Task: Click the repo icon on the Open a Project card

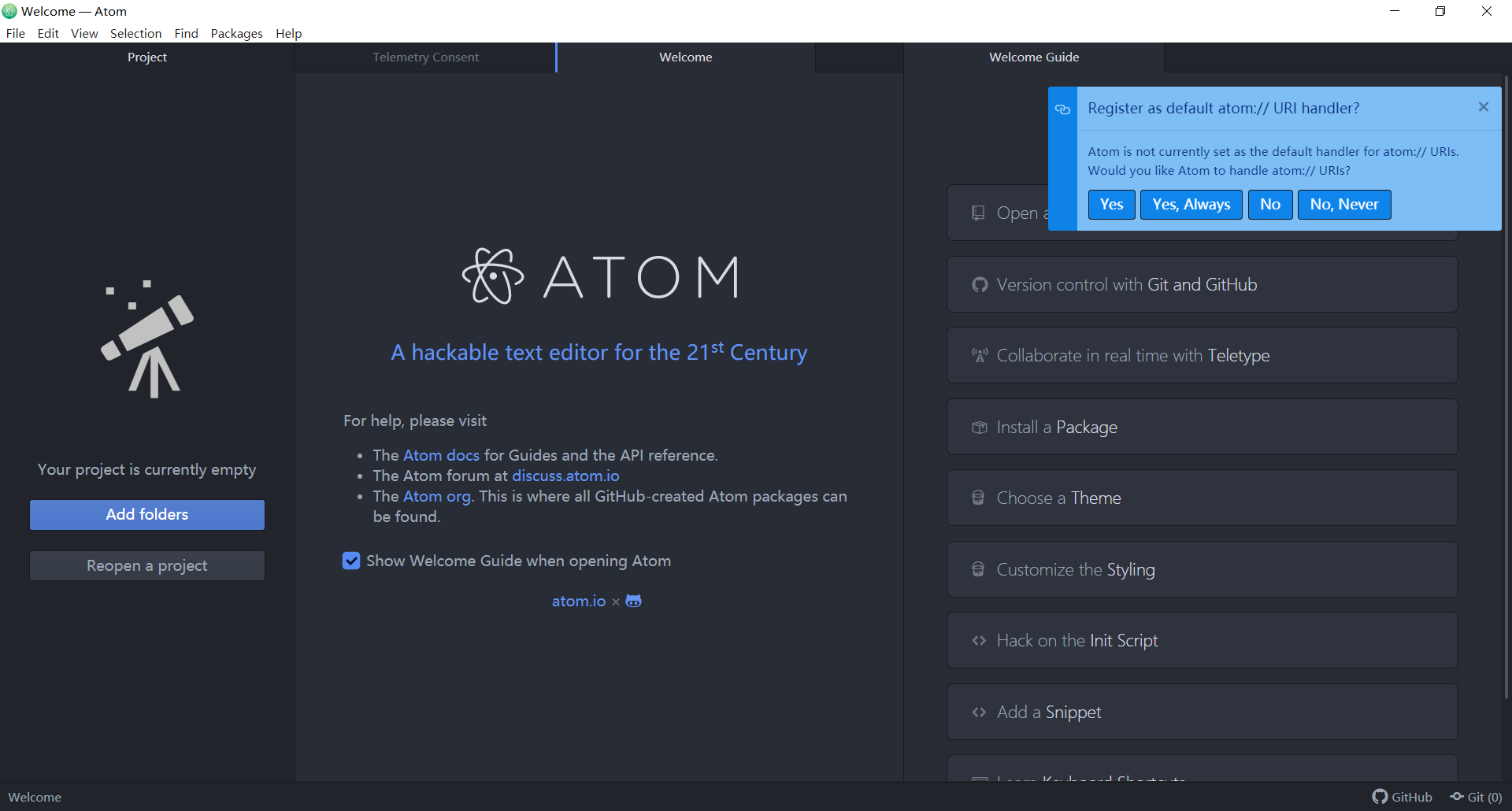Action: click(978, 213)
